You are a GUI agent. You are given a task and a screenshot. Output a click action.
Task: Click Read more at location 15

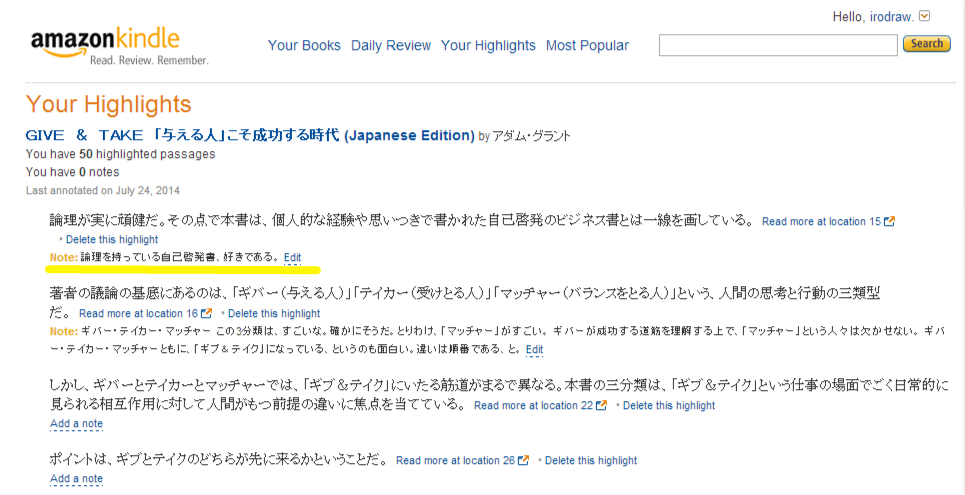point(821,222)
